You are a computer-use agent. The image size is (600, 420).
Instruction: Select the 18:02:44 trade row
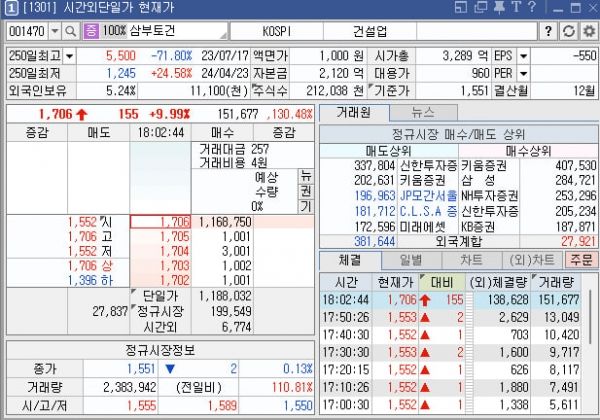(451, 300)
